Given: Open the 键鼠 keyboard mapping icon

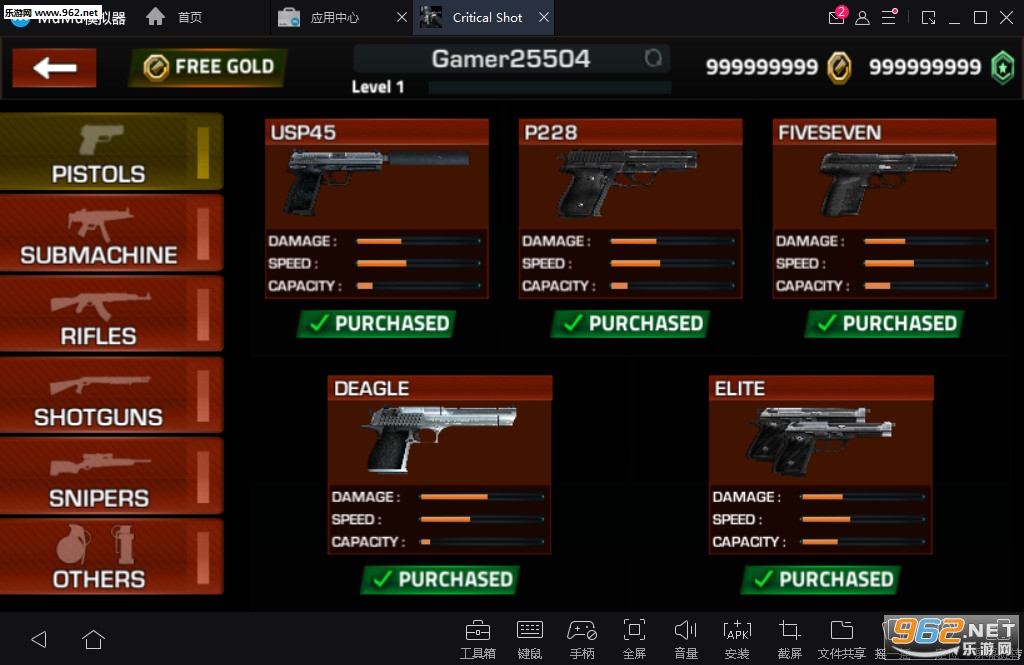Looking at the screenshot, I should click(530, 640).
